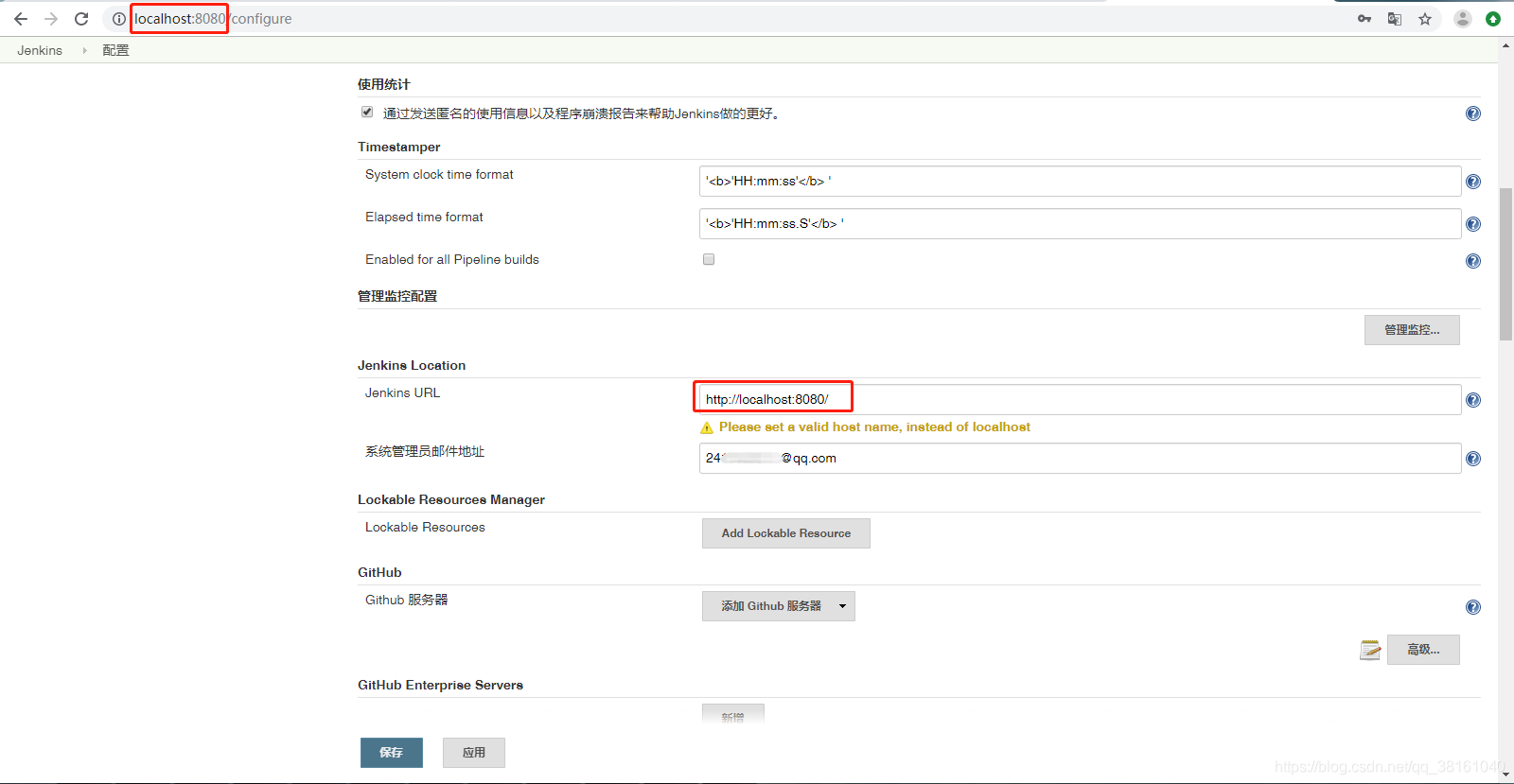This screenshot has height=784, width=1514.
Task: Save the configuration with 保存
Action: 392,753
